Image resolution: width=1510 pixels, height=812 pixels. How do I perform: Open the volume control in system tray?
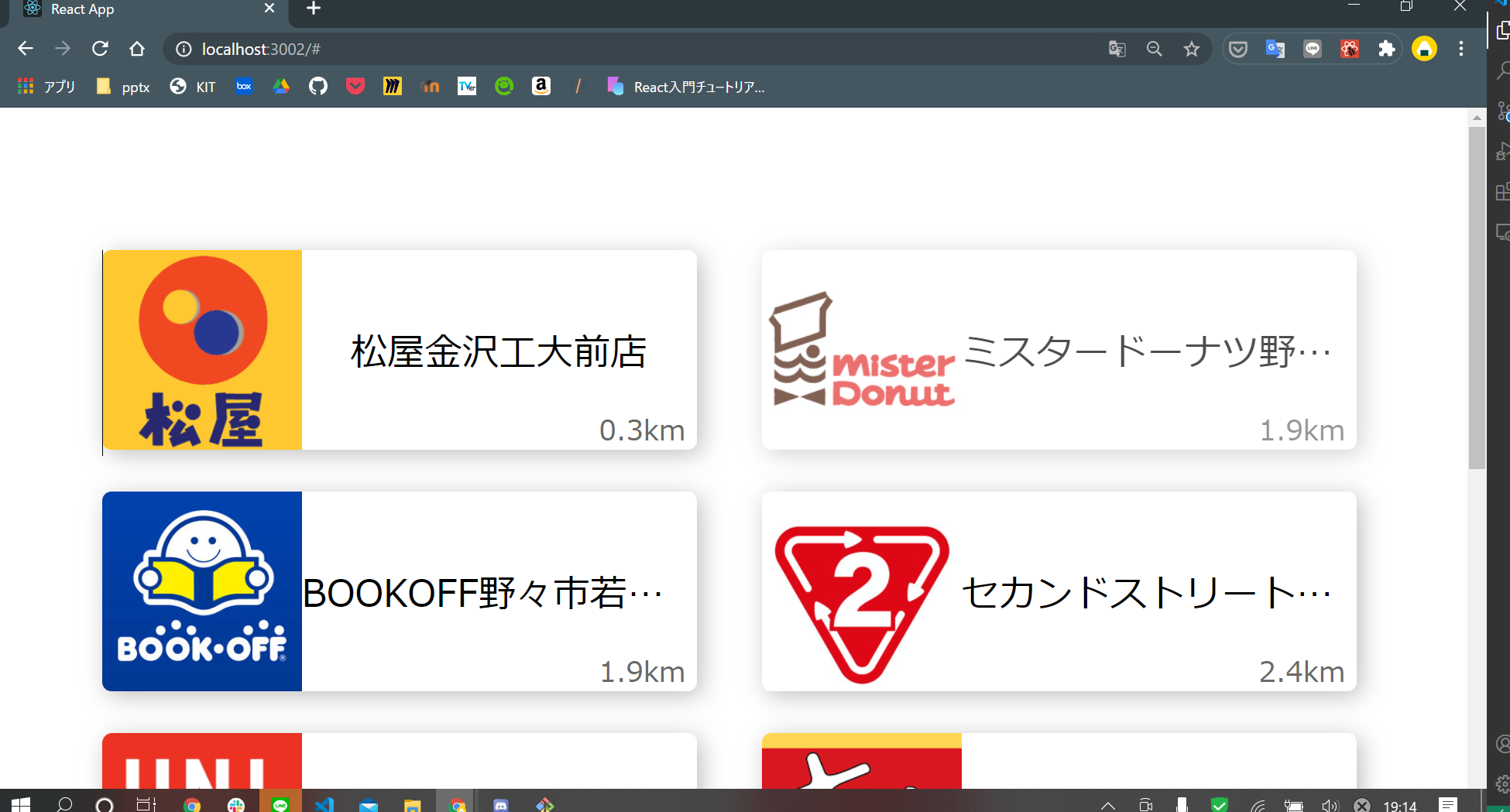click(x=1330, y=805)
